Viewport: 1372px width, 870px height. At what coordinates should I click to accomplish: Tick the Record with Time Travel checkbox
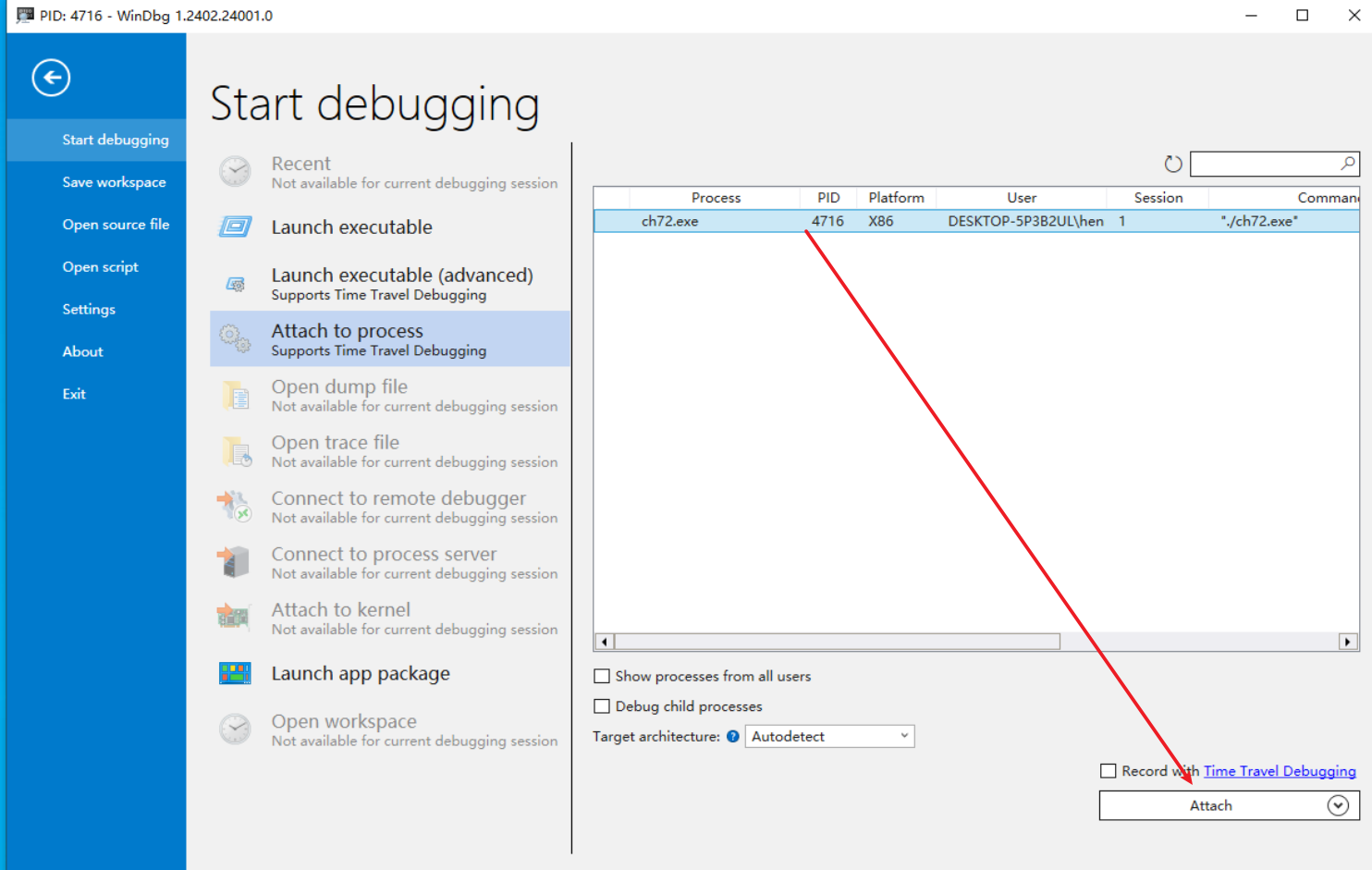click(x=1108, y=771)
